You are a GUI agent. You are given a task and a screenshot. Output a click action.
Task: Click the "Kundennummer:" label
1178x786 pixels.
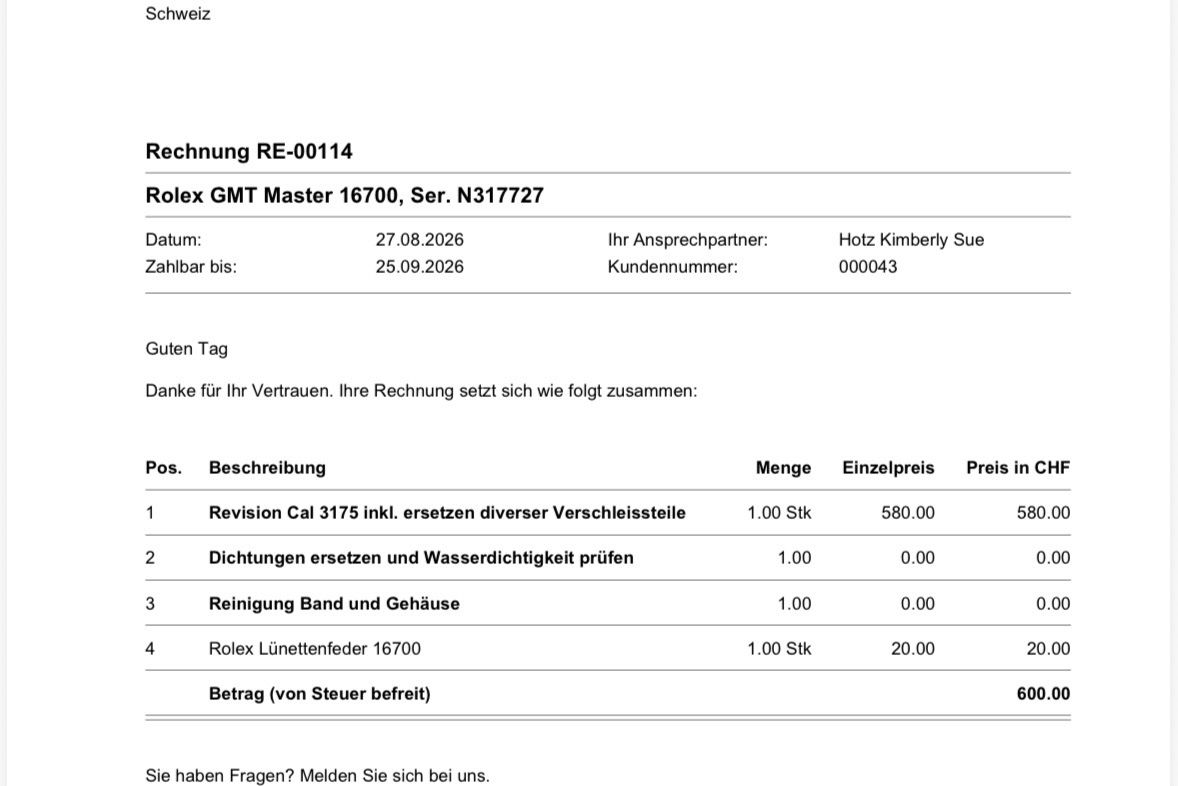pos(672,267)
